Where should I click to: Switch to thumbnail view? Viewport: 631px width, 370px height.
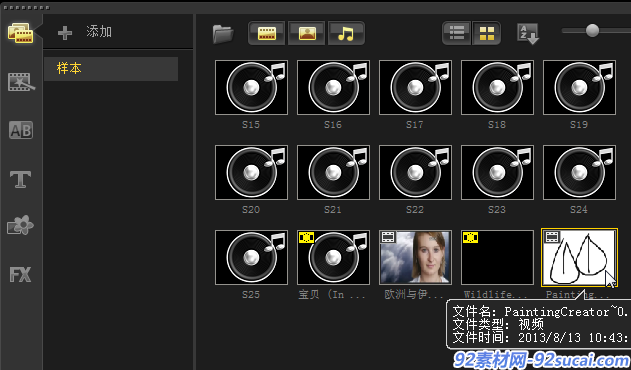[487, 33]
